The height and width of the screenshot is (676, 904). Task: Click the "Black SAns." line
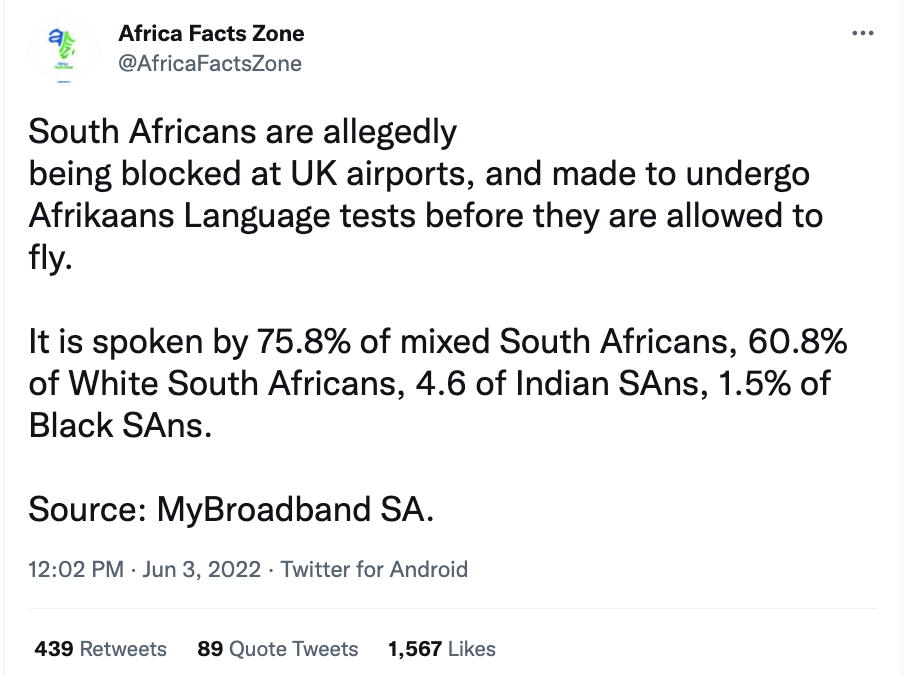tap(121, 425)
